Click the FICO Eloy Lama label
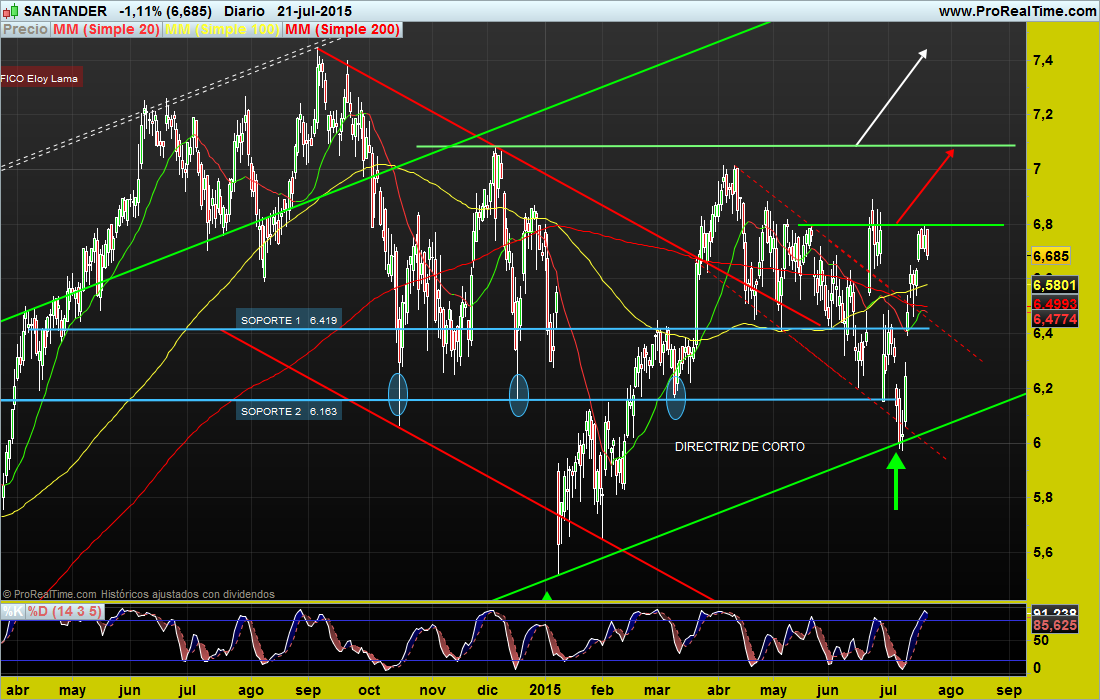Viewport: 1100px width, 700px height. [x=40, y=78]
